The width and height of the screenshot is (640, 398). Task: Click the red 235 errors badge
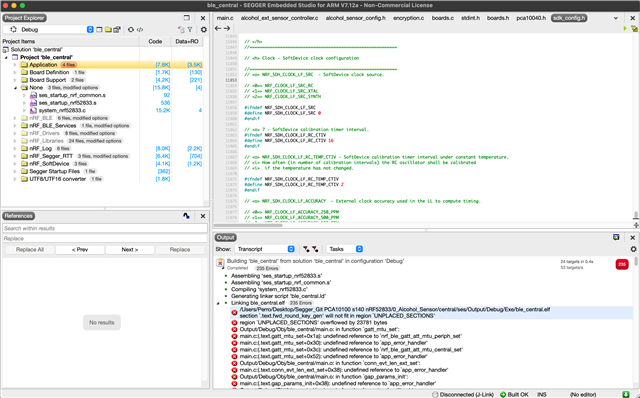(622, 264)
